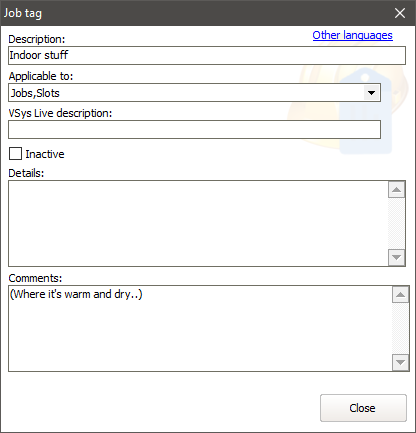Click inside the Details text area
Viewport: 416px width, 433px height.
pos(198,223)
